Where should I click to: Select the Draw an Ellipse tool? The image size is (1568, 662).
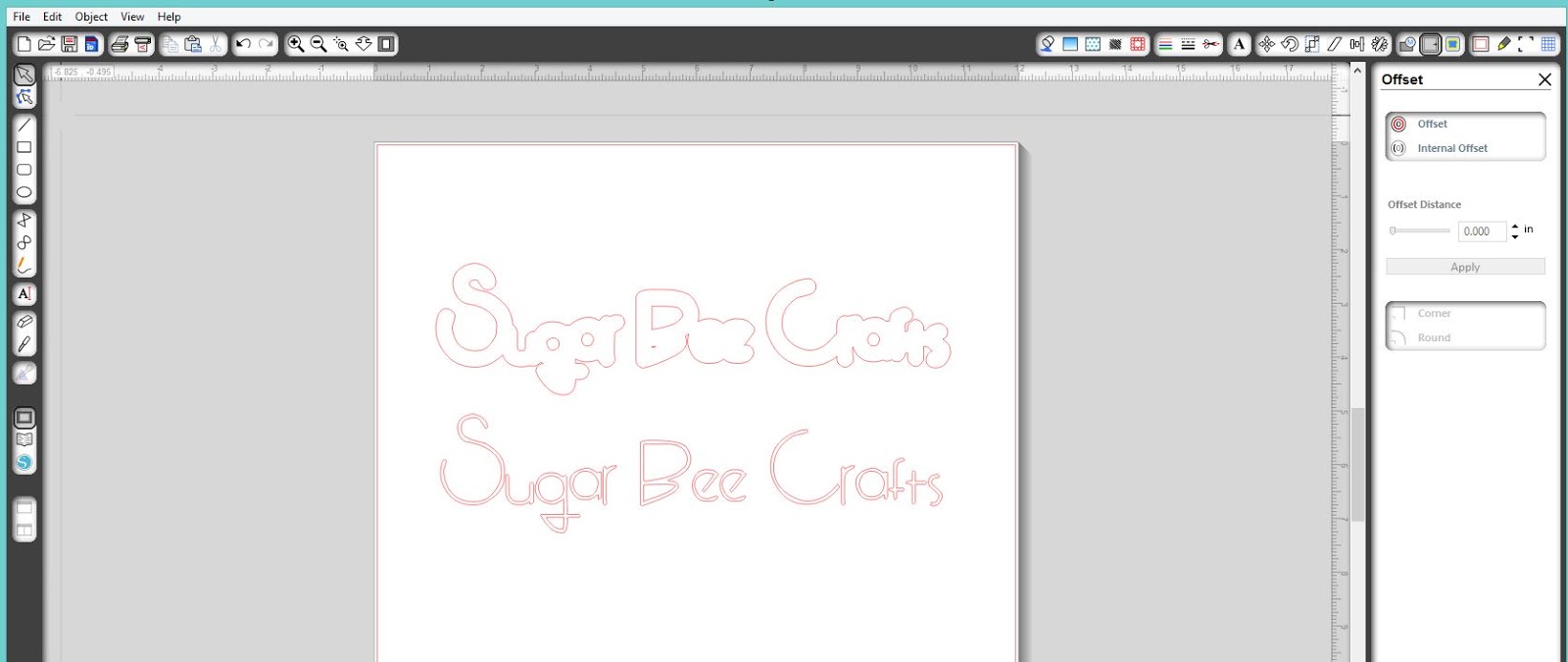point(24,193)
